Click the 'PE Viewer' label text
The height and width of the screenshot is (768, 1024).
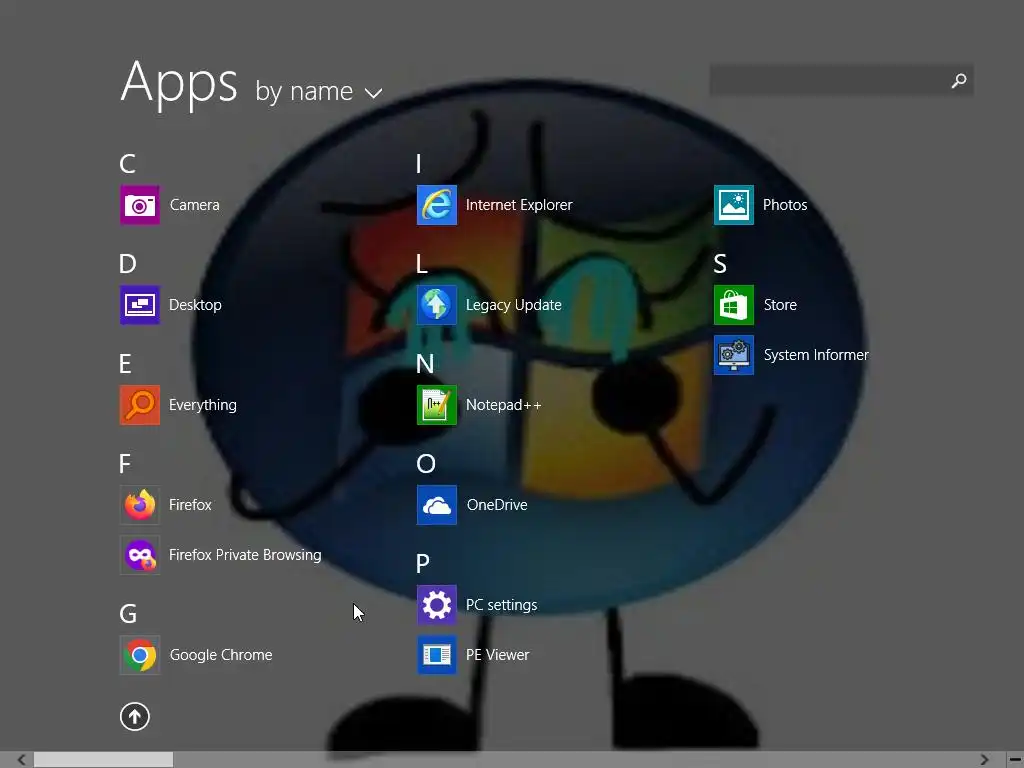(x=498, y=655)
